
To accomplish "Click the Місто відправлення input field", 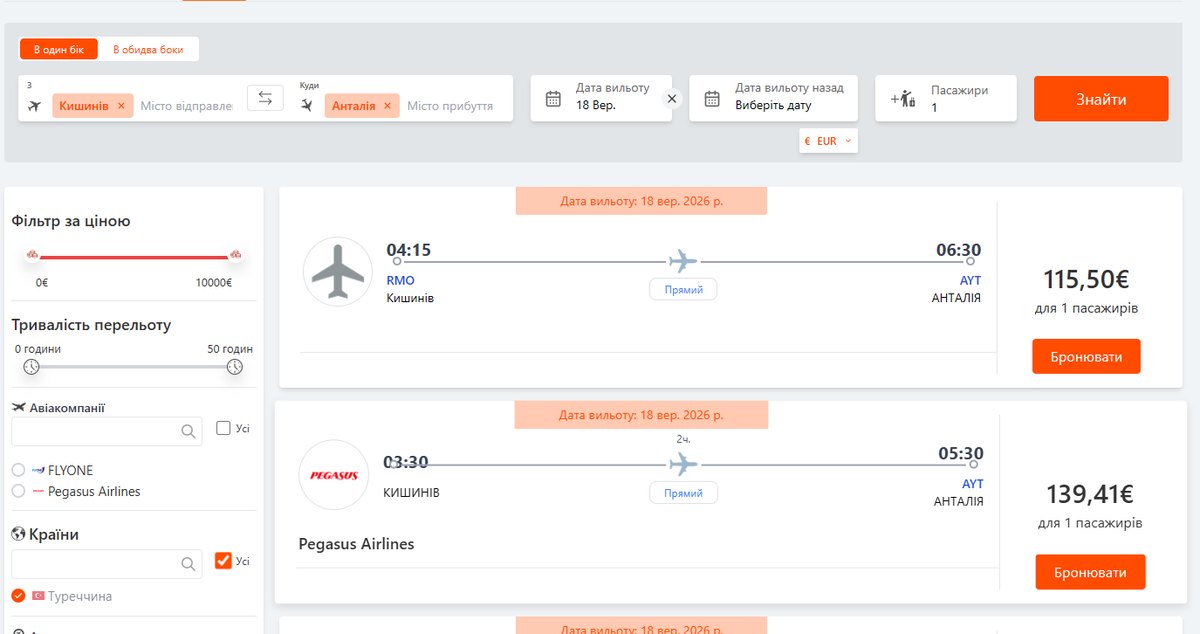I will [x=187, y=105].
